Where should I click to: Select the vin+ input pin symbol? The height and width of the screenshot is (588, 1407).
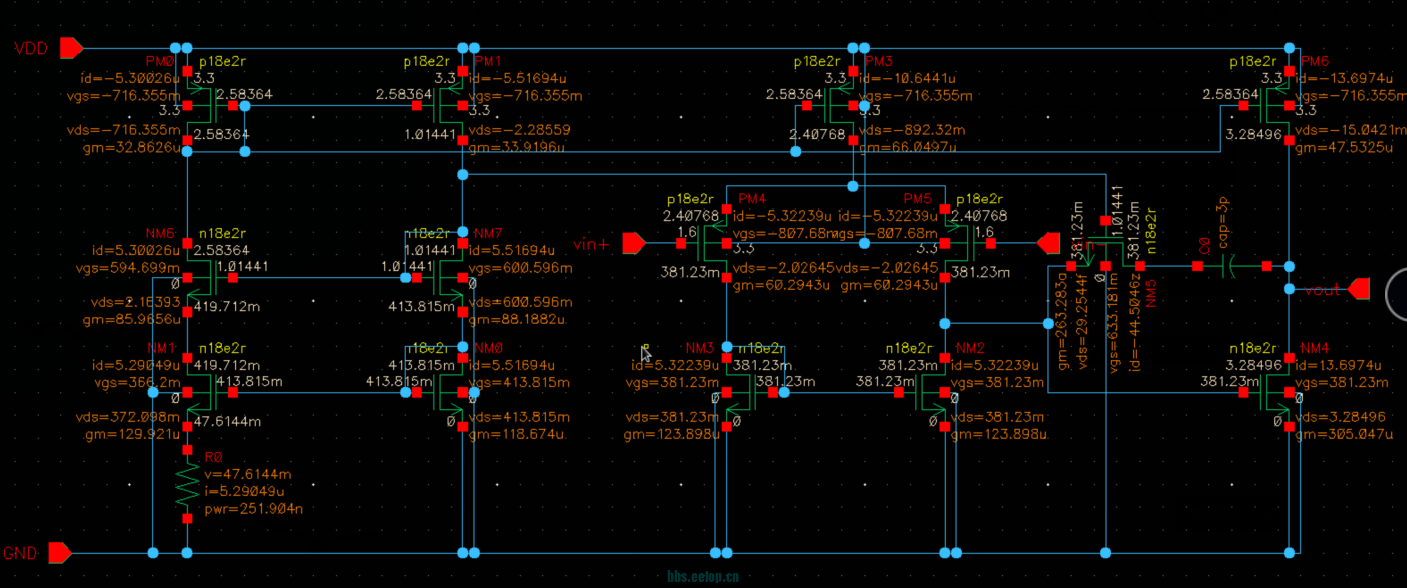(634, 243)
